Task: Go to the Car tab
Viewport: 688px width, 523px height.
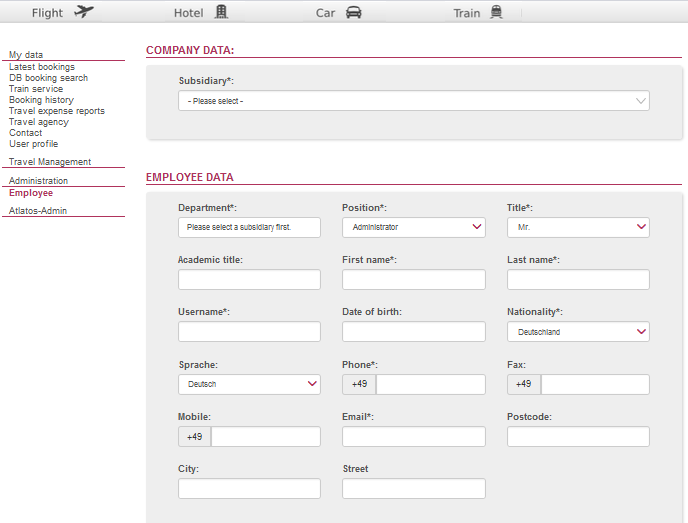Action: click(x=326, y=13)
